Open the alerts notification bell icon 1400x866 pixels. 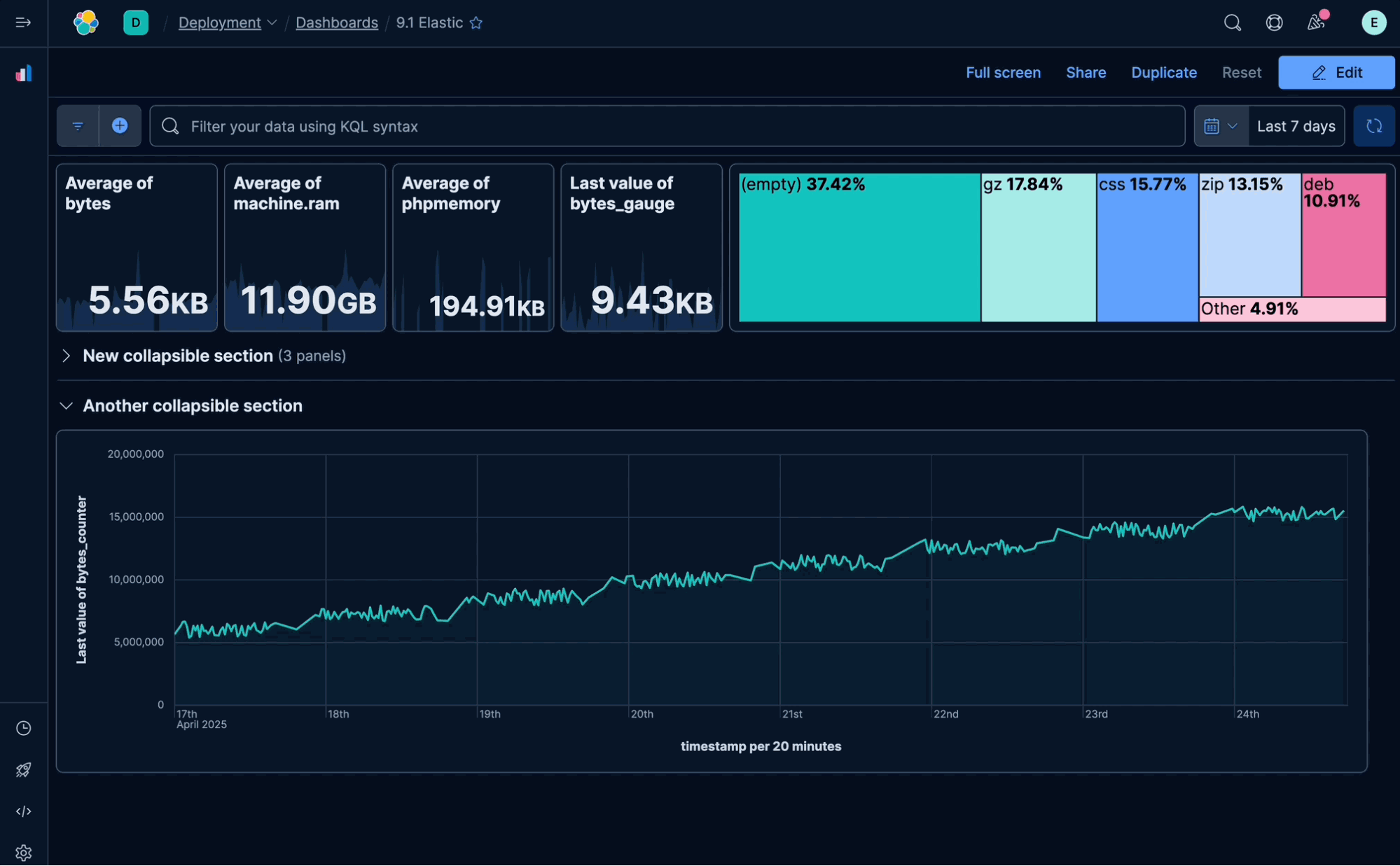[1315, 23]
